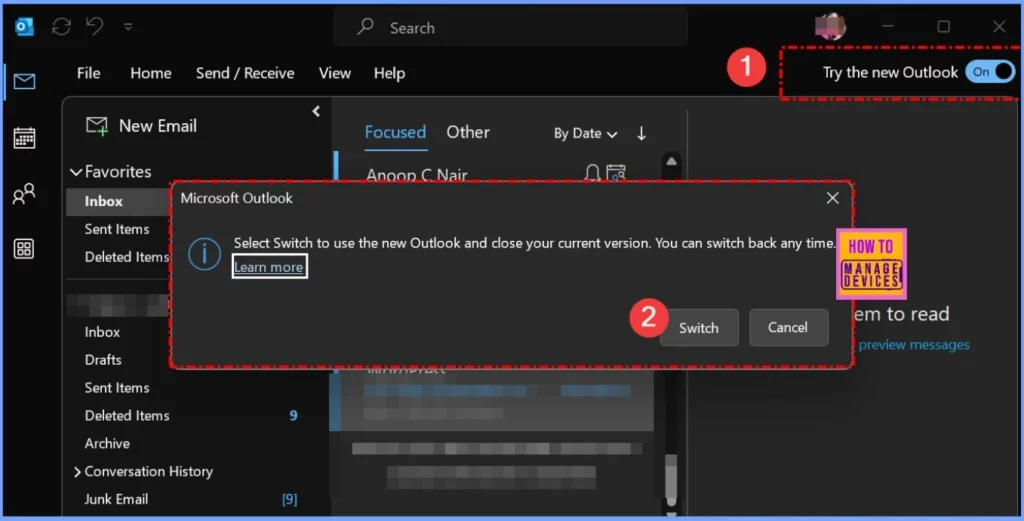Close the Microsoft Outlook dialog
The width and height of the screenshot is (1024, 521).
click(x=833, y=198)
